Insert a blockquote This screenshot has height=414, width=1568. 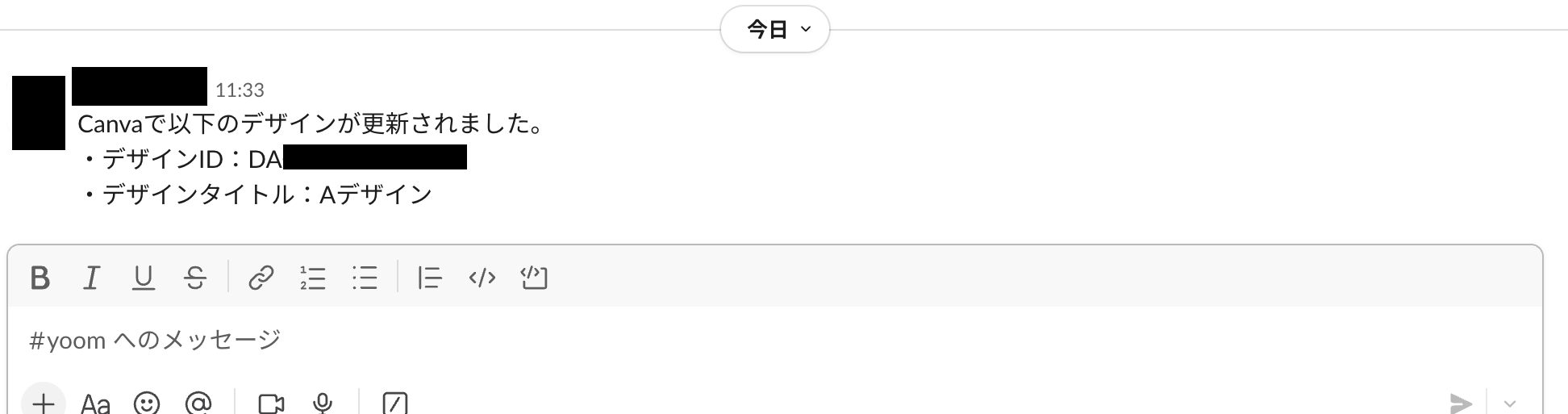[x=430, y=278]
